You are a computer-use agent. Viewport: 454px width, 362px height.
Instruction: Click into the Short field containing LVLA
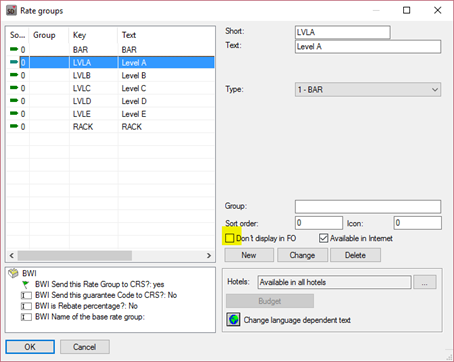coord(343,32)
